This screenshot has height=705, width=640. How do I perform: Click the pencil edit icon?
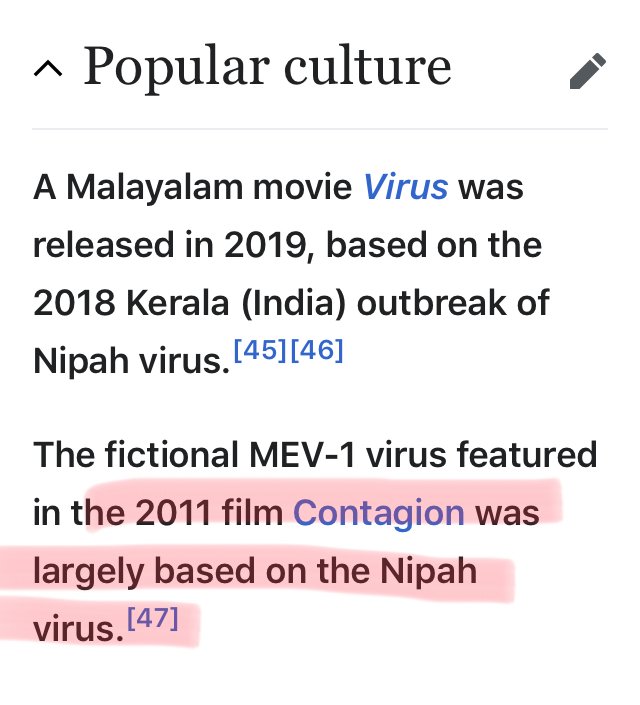(x=587, y=71)
